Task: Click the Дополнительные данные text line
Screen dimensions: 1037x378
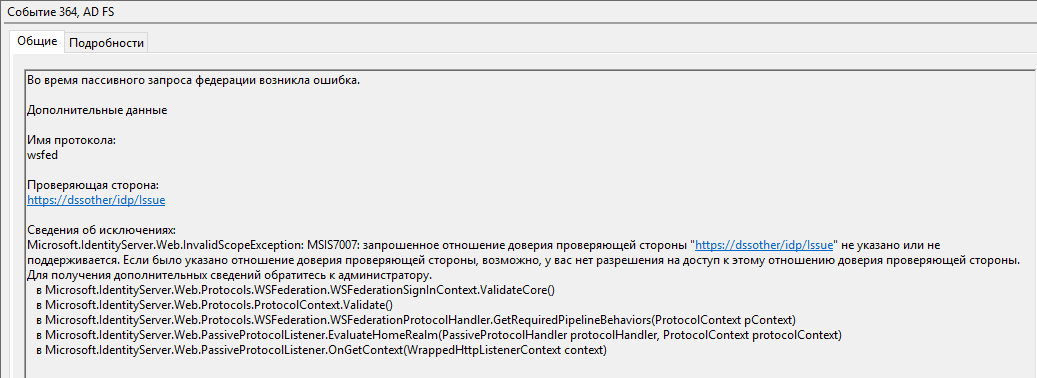Action: tap(97, 110)
